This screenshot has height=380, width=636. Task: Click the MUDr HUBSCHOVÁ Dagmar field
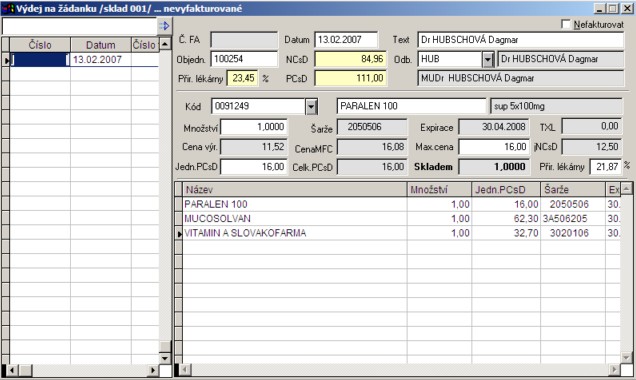(521, 78)
